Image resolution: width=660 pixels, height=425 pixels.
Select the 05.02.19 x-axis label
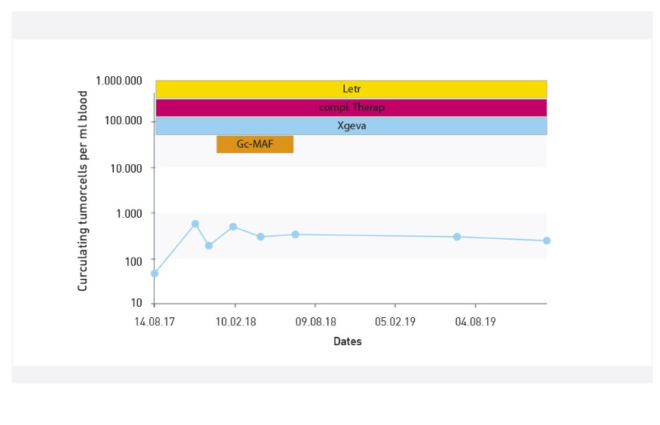(394, 321)
